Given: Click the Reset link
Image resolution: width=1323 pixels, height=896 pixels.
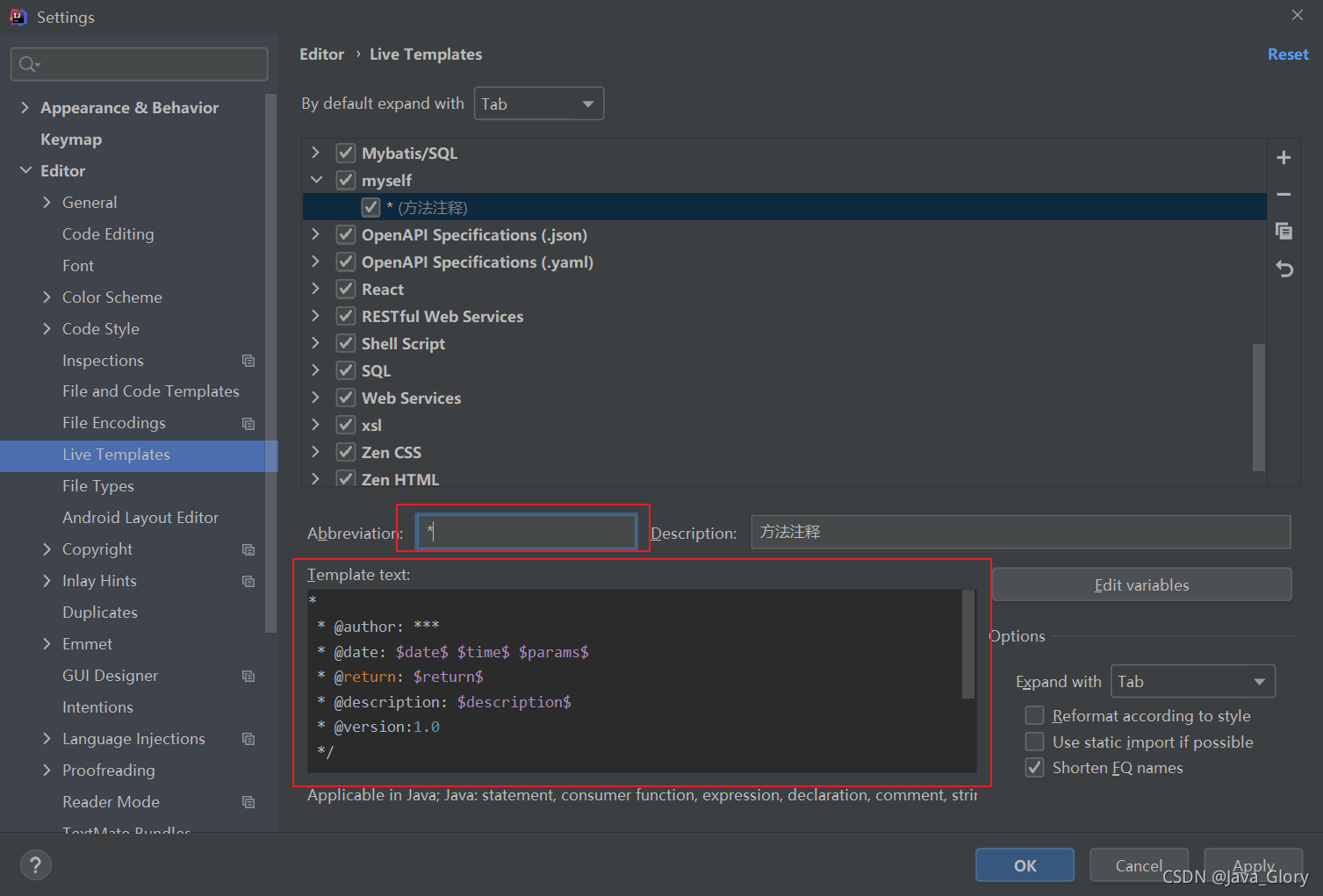Looking at the screenshot, I should click(1288, 54).
